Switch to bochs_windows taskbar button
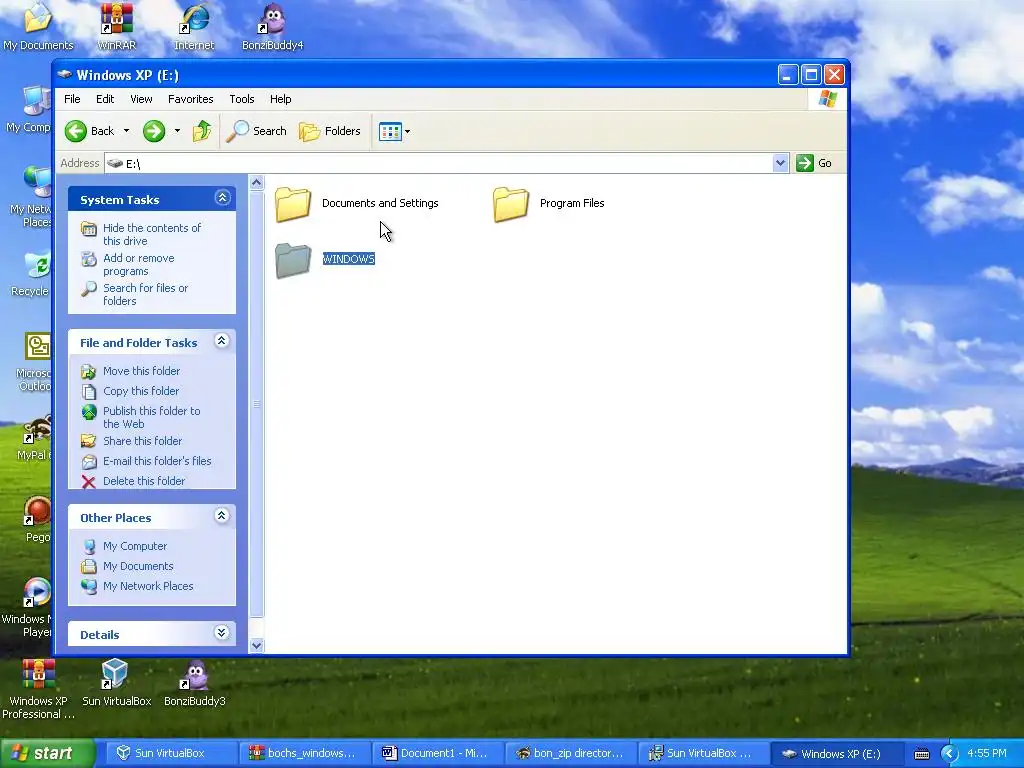 (305, 754)
